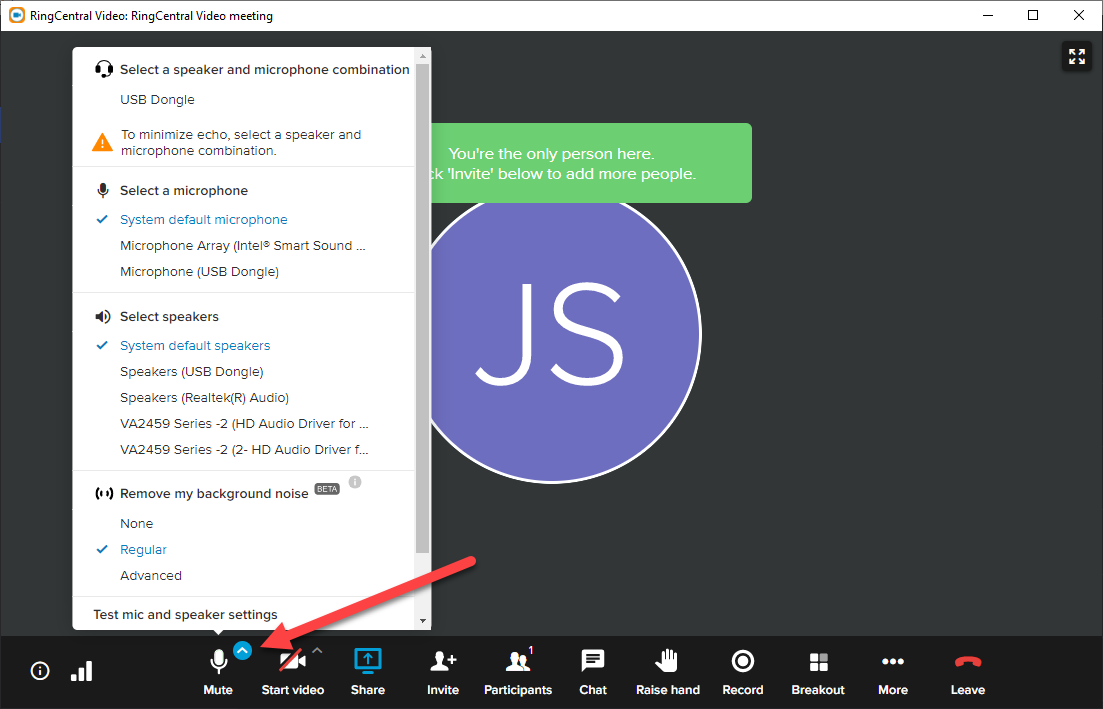1103x709 pixels.
Task: Open the meeting info icon
Action: pos(40,671)
